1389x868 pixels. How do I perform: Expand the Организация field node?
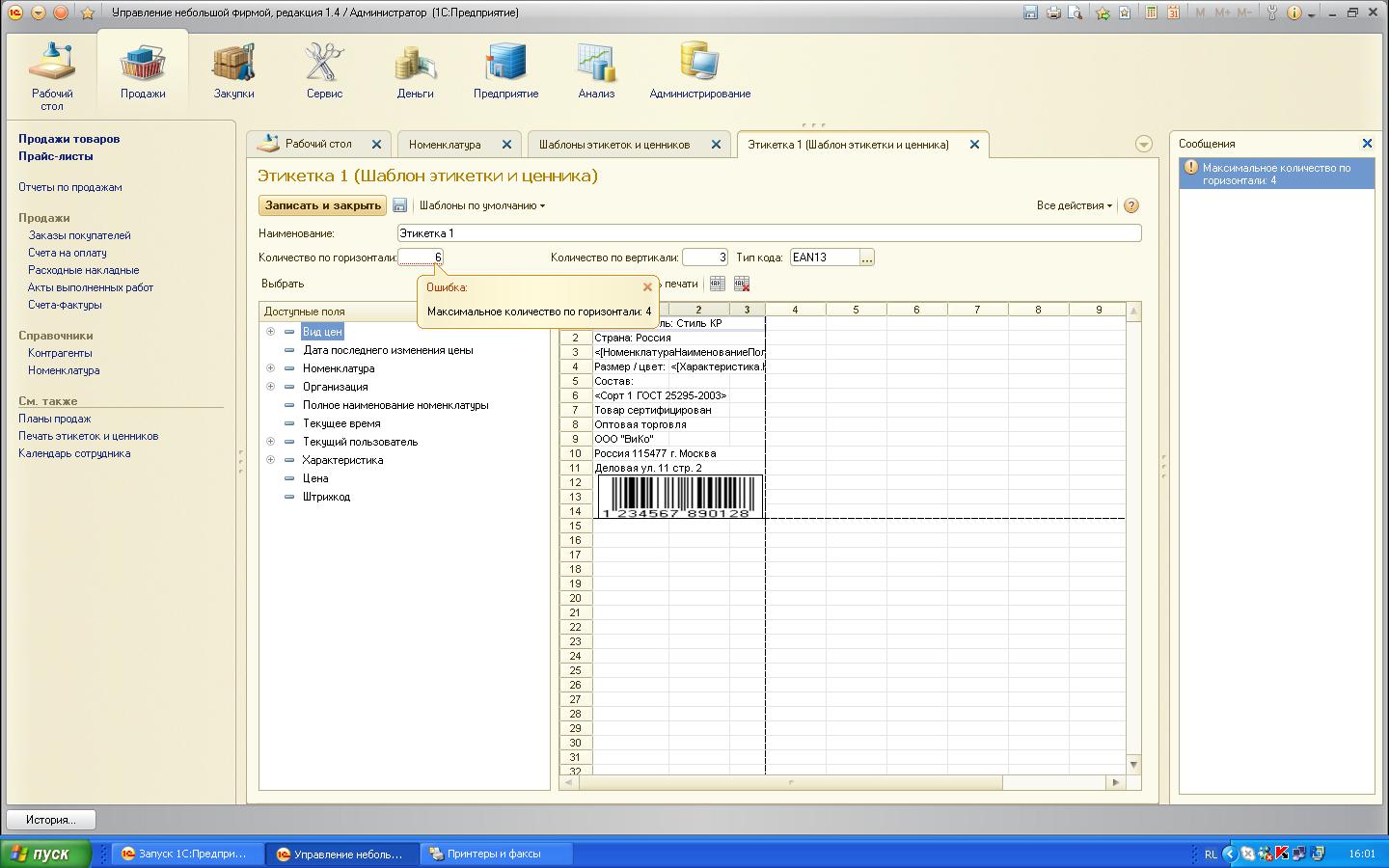coord(270,386)
